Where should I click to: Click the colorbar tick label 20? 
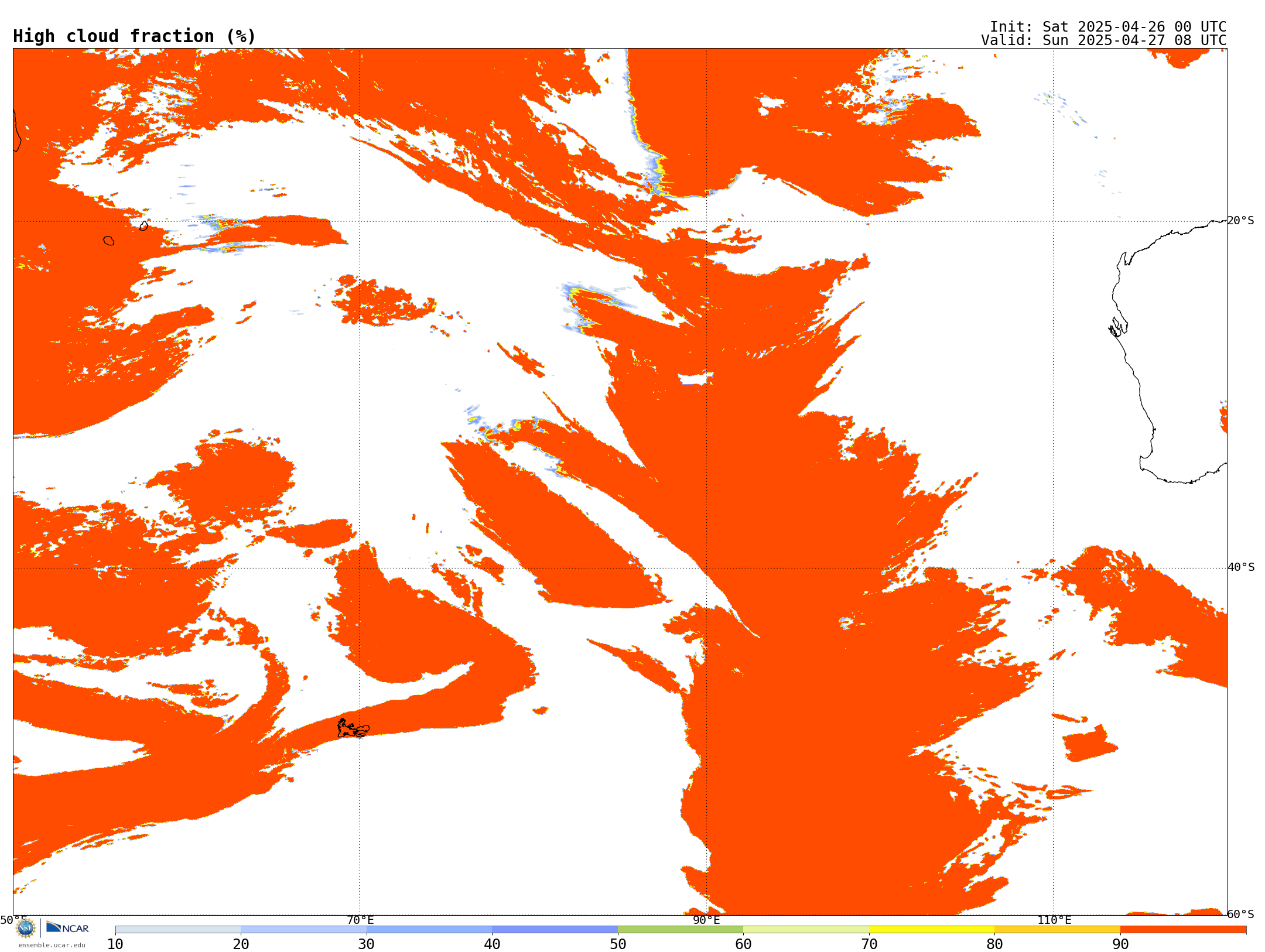241,944
